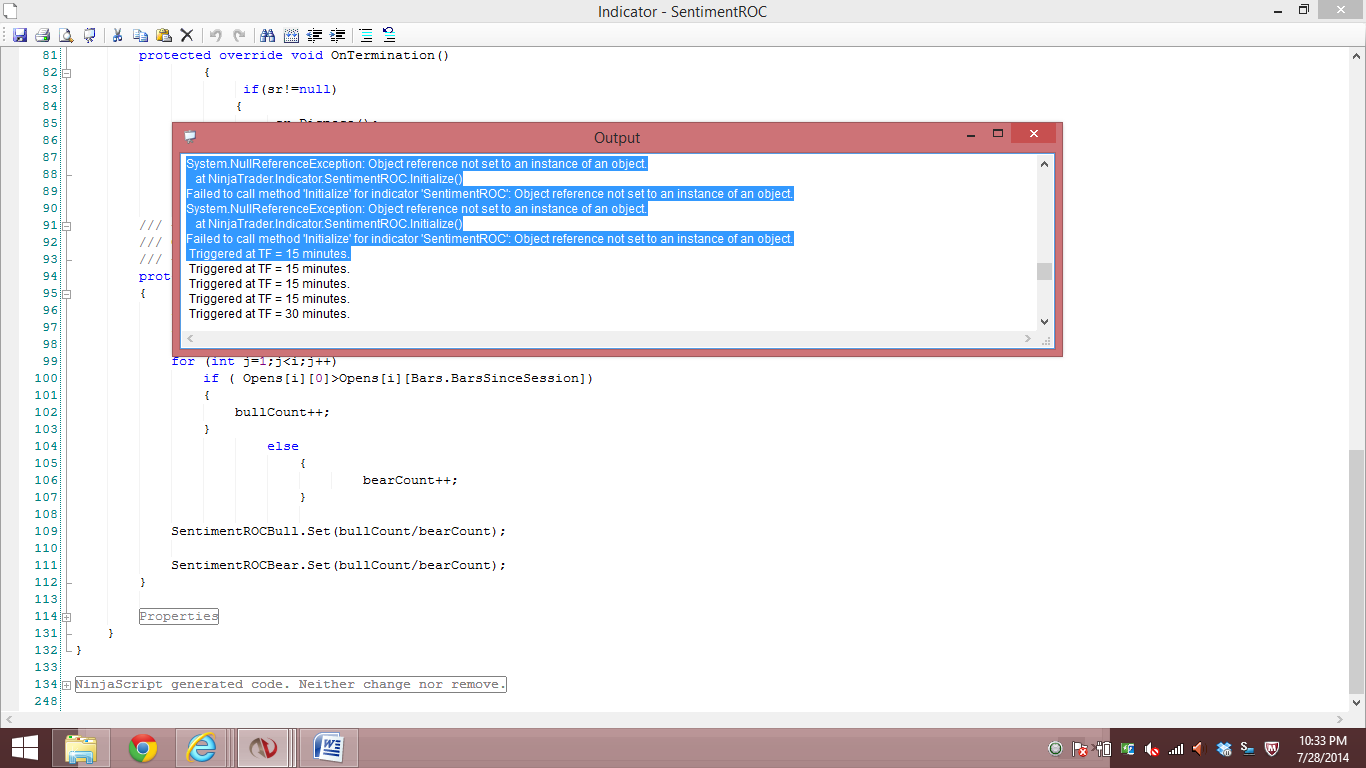Screen dimensions: 1366x768
Task: Launch Google Chrome from the taskbar
Action: [x=143, y=748]
